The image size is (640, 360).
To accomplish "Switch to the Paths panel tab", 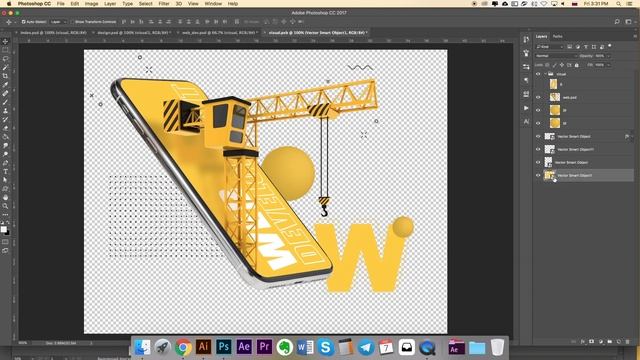I will (558, 36).
